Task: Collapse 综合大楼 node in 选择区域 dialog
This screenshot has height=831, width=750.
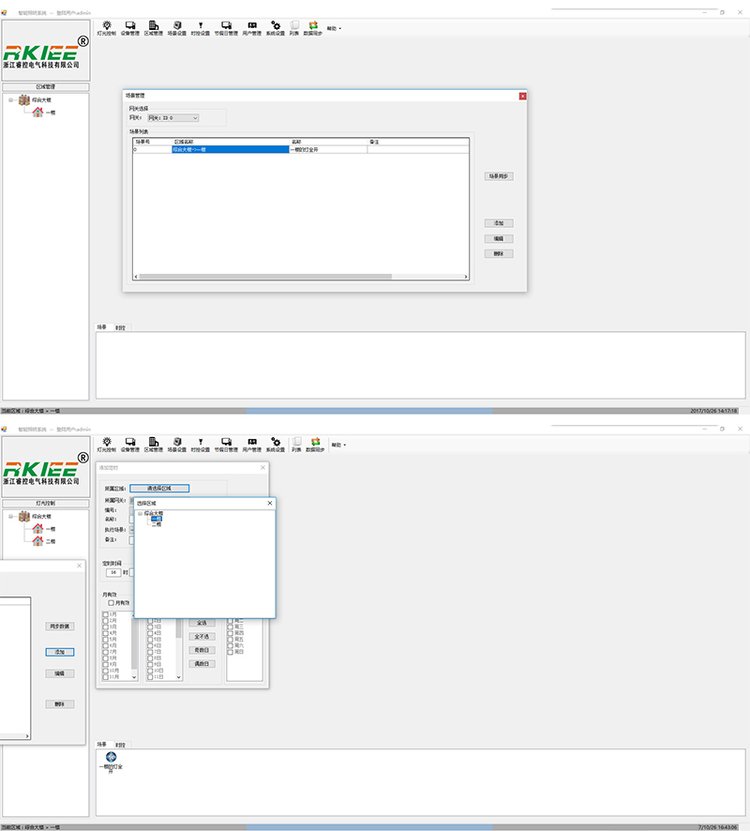Action: 140,513
